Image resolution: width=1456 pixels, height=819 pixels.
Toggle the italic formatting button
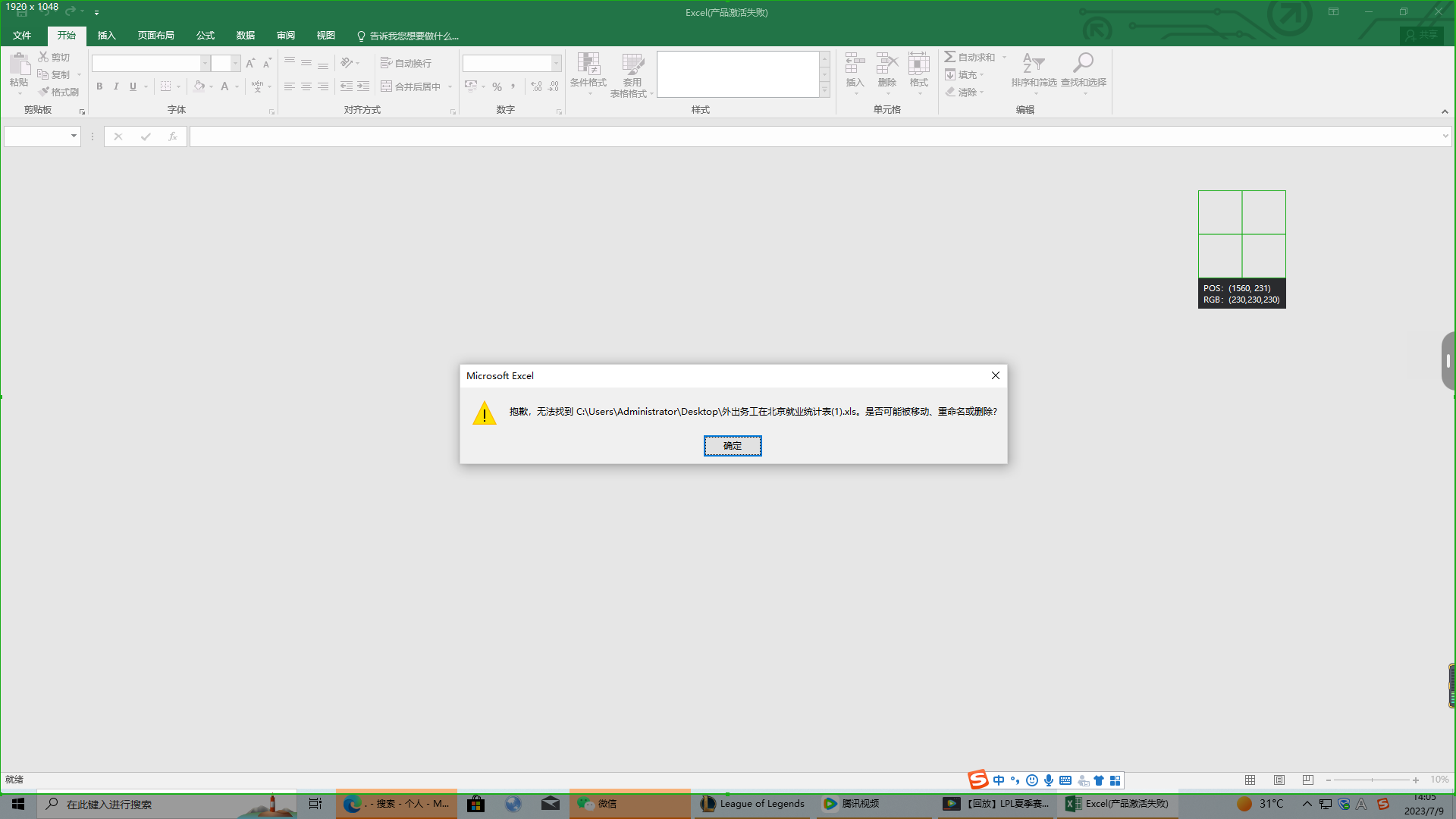tap(116, 86)
